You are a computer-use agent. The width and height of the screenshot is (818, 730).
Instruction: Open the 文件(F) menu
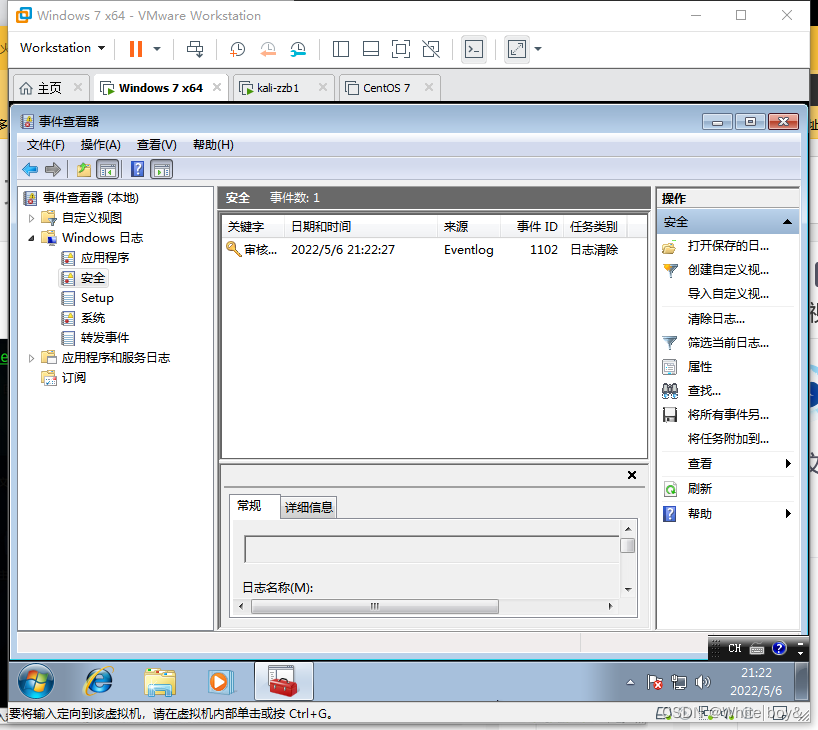point(45,145)
